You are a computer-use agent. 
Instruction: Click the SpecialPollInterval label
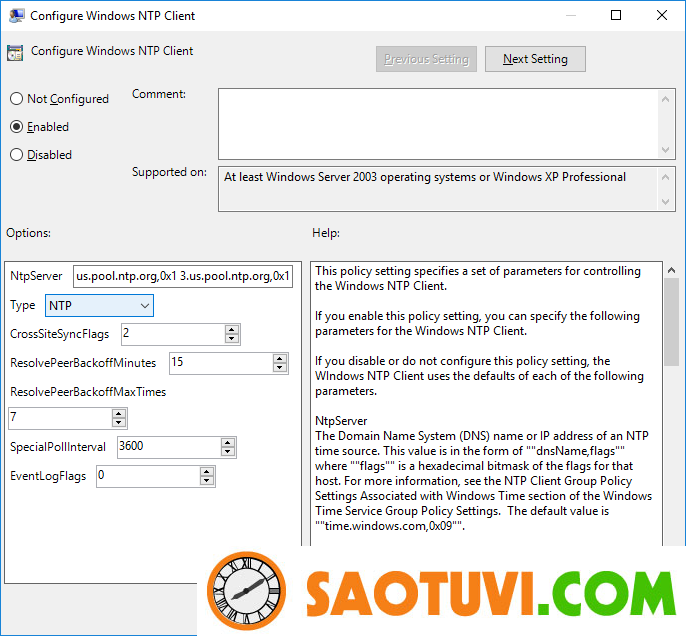(58, 447)
